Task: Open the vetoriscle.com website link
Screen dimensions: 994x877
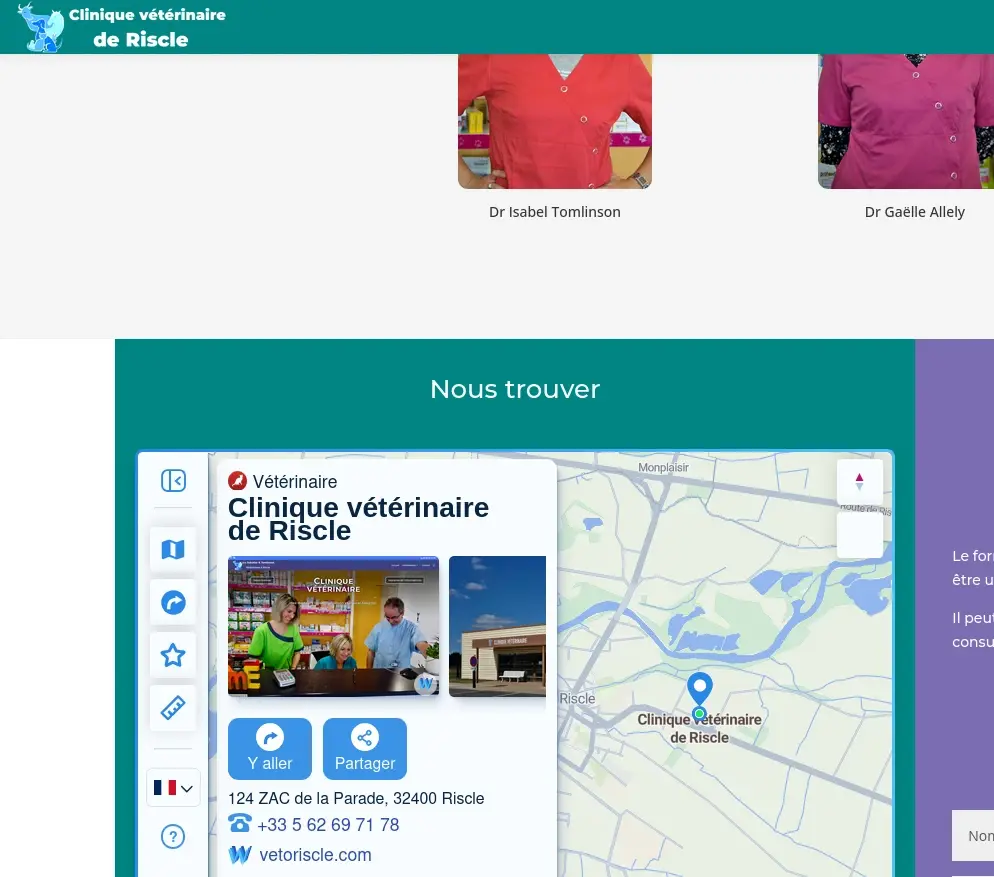Action: [315, 855]
